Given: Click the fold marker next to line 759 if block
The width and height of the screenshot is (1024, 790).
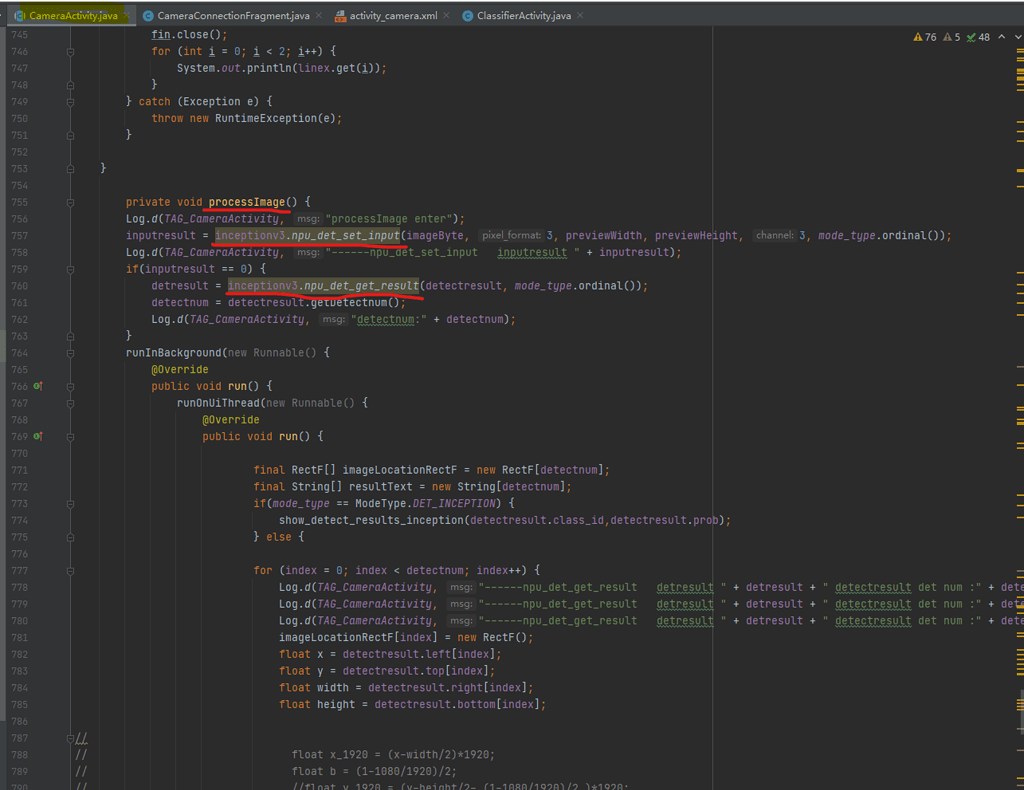Looking at the screenshot, I should 68,268.
